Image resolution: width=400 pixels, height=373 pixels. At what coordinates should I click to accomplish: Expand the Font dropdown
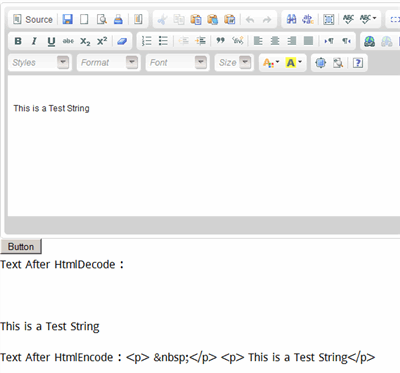tap(178, 62)
